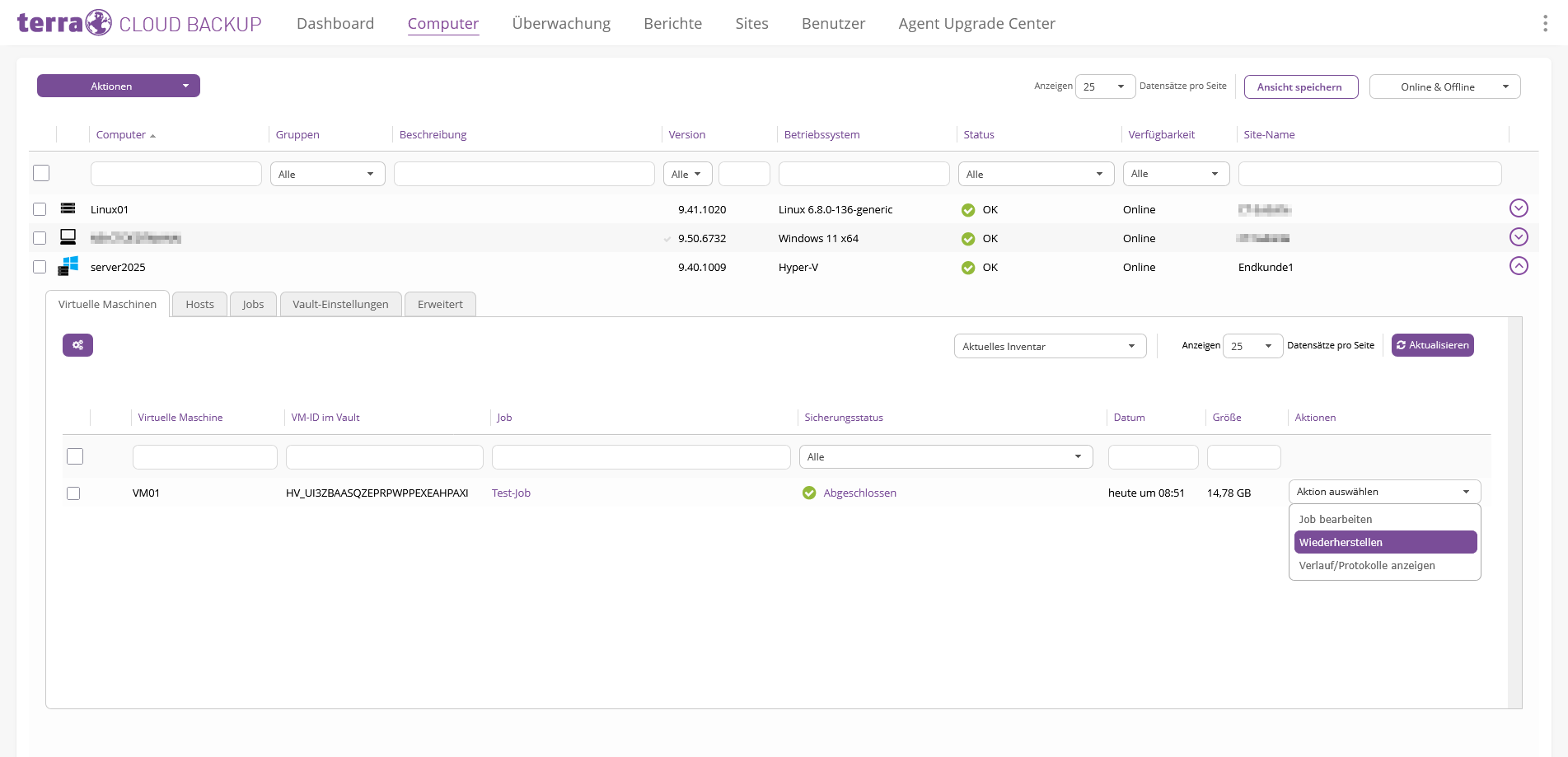Click the gear settings icon button
Viewport: 1568px width, 757px height.
coord(77,345)
